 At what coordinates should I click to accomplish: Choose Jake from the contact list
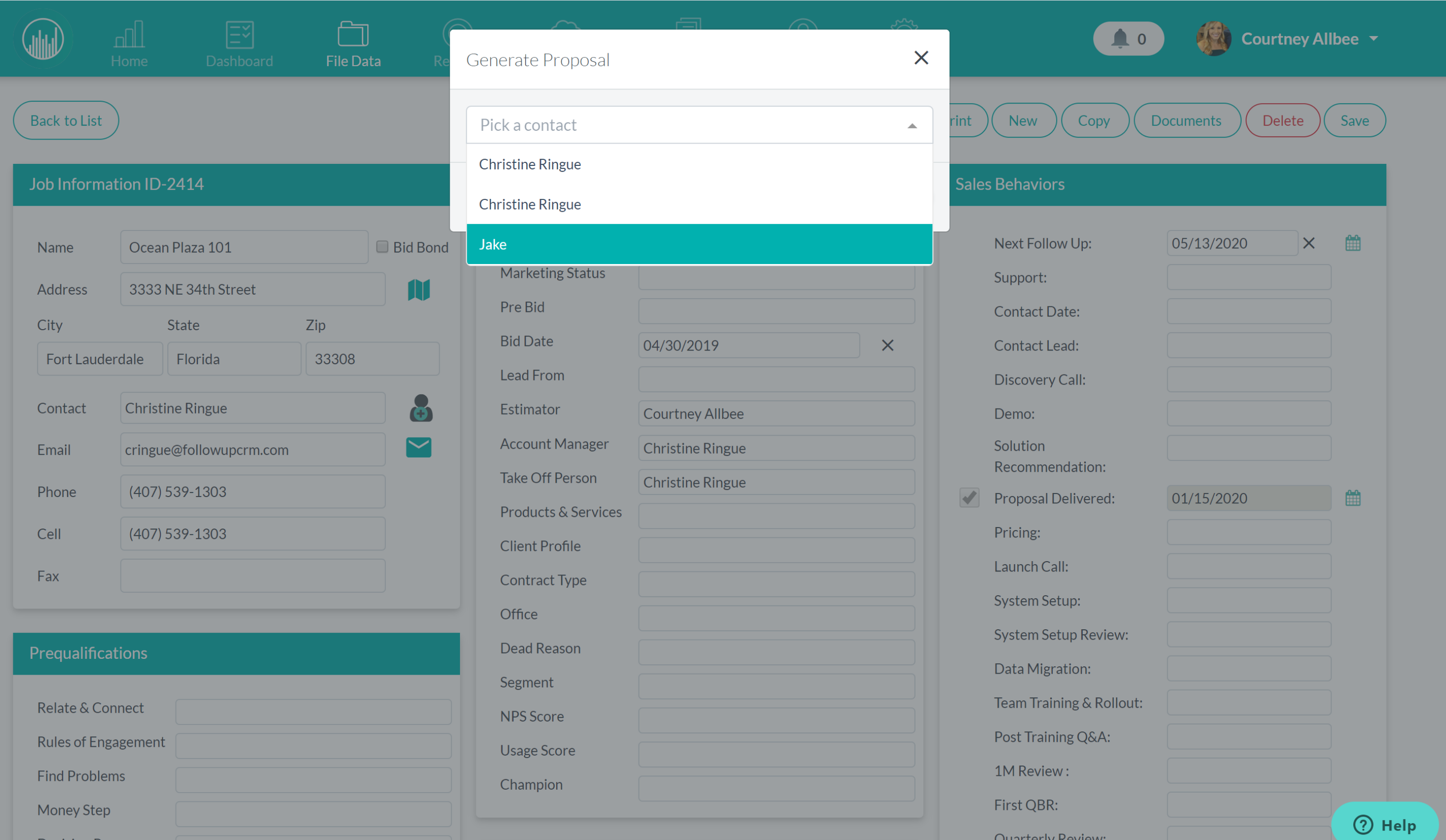699,244
